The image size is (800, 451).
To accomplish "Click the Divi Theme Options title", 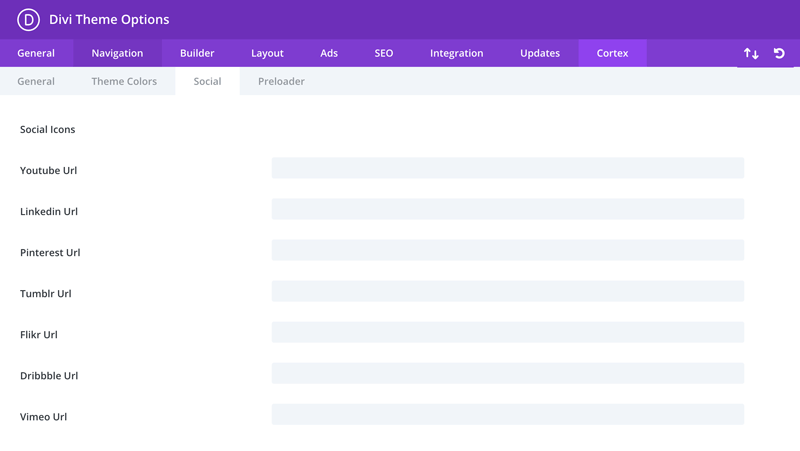I will point(109,19).
